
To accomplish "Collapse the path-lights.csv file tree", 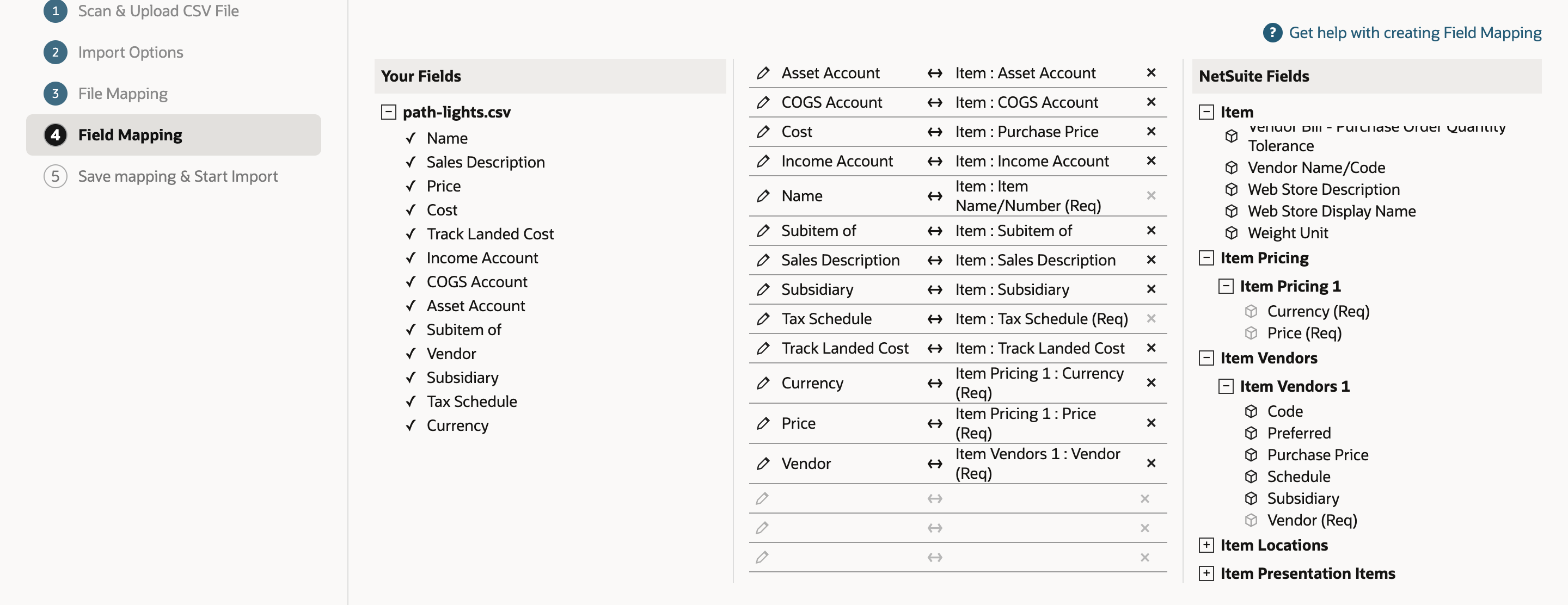I will pyautogui.click(x=388, y=112).
